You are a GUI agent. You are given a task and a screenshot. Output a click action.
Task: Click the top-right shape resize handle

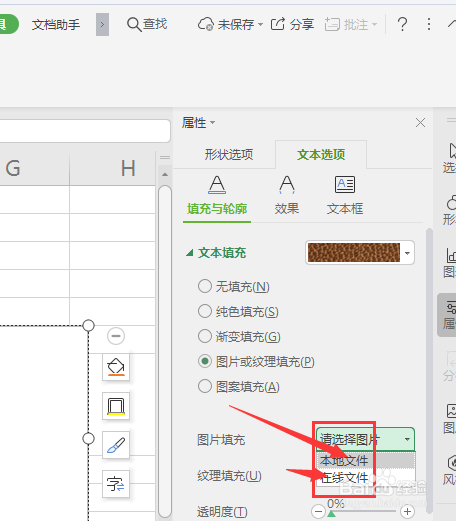pos(88,325)
